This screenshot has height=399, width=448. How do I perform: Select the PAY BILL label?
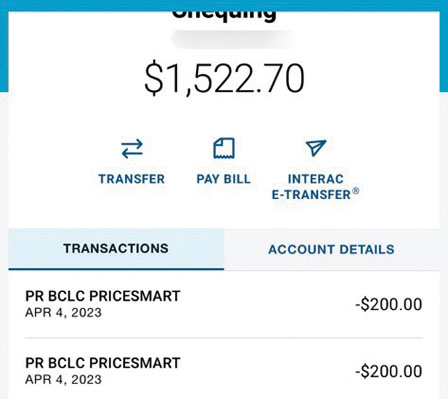point(224,179)
